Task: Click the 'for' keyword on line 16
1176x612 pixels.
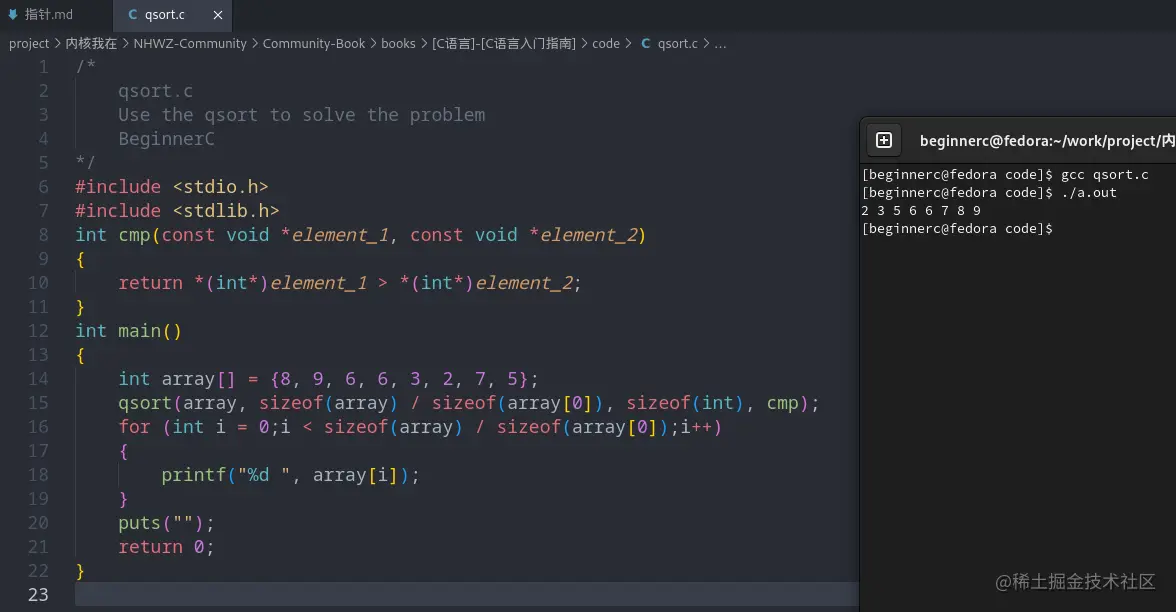Action: (x=134, y=427)
